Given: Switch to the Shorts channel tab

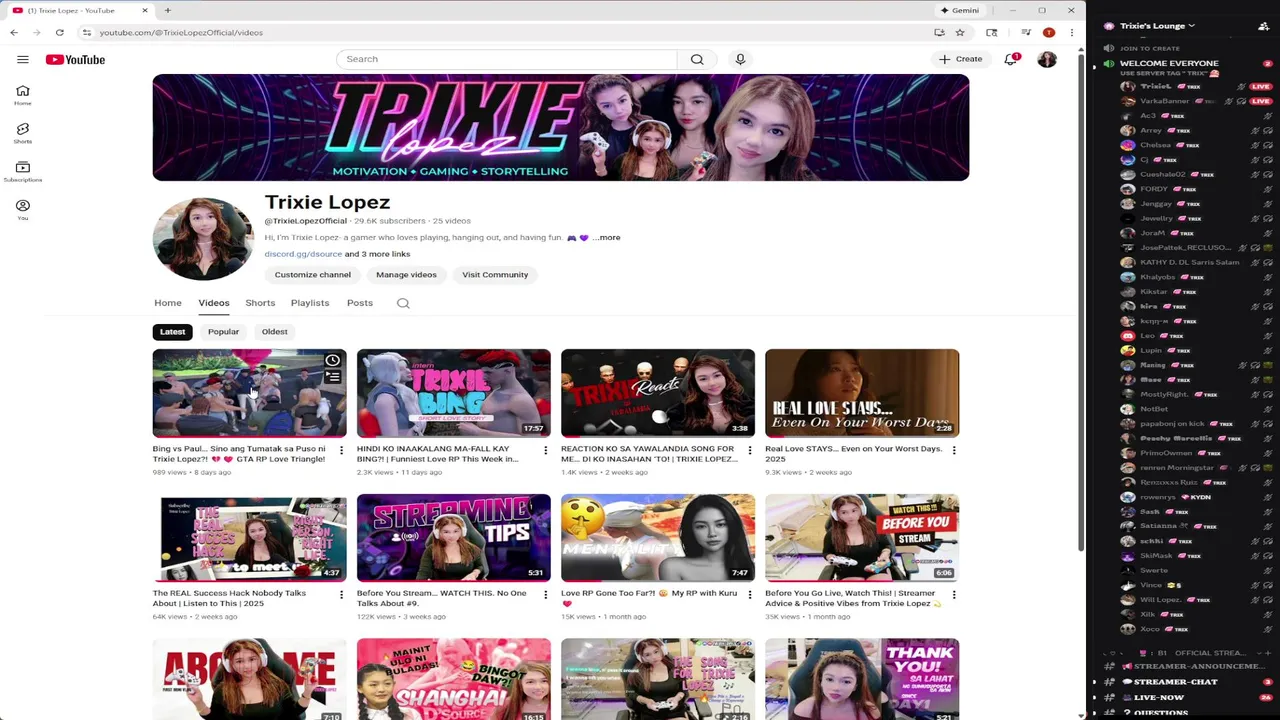Looking at the screenshot, I should pos(260,303).
